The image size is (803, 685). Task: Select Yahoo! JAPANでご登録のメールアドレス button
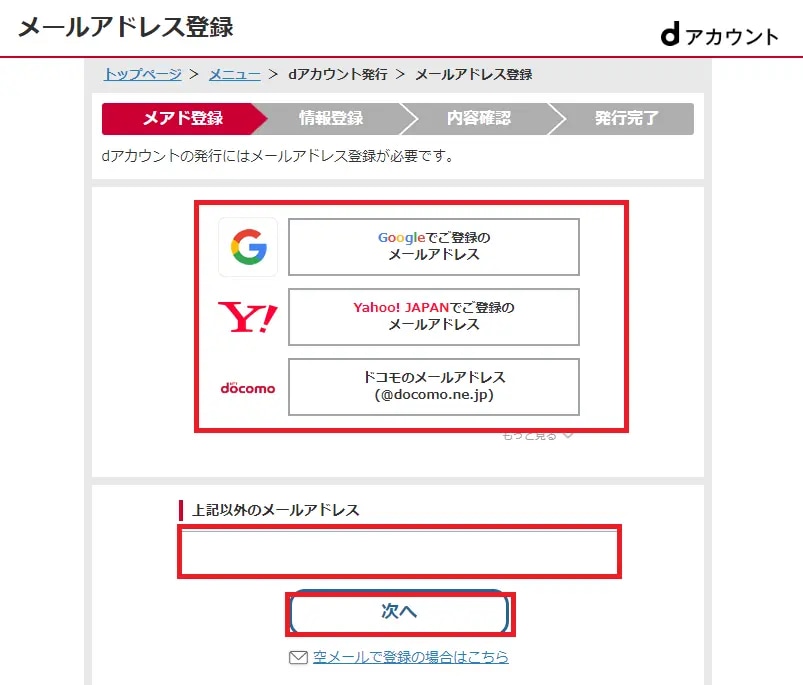(434, 317)
